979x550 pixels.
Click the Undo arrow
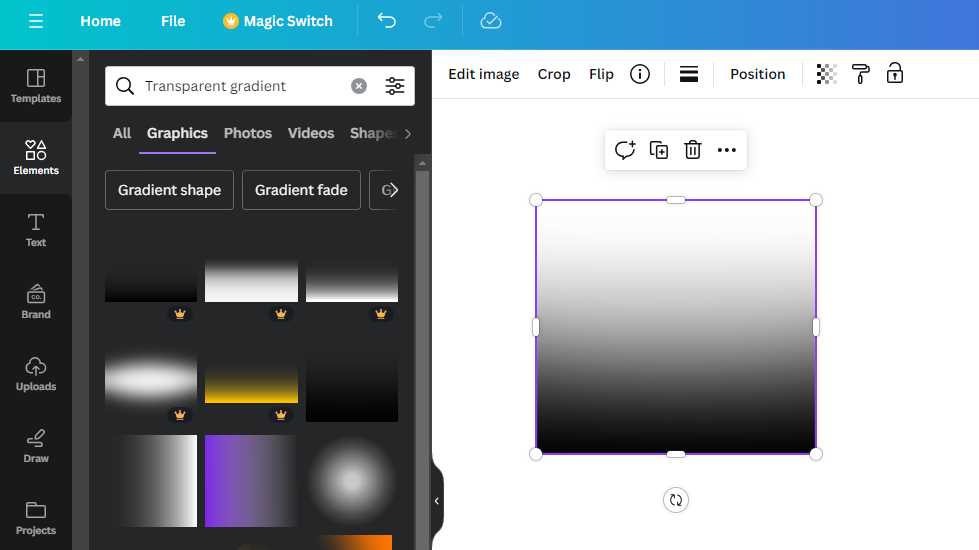(x=386, y=21)
